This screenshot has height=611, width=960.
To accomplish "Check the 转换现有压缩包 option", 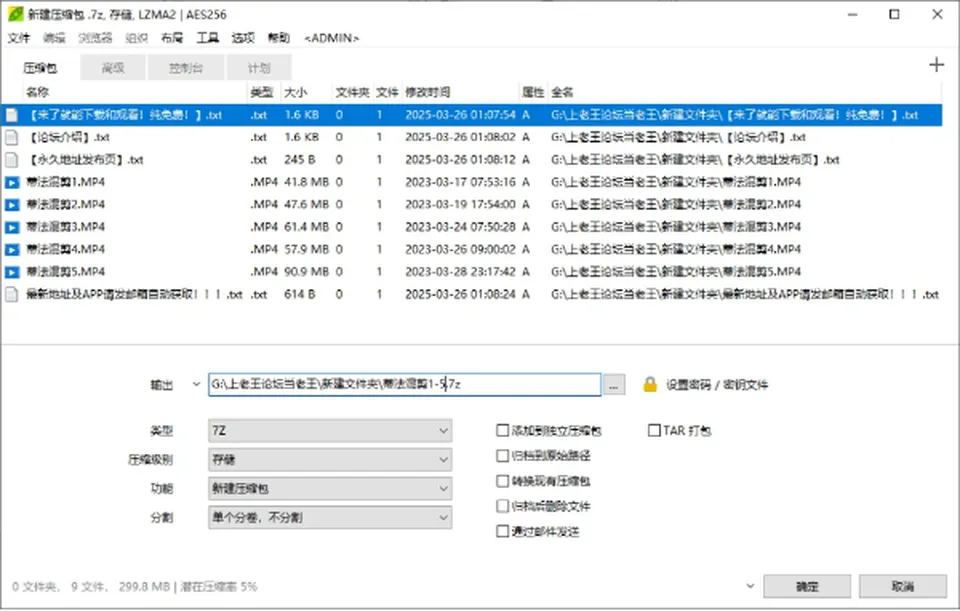I will click(x=503, y=481).
